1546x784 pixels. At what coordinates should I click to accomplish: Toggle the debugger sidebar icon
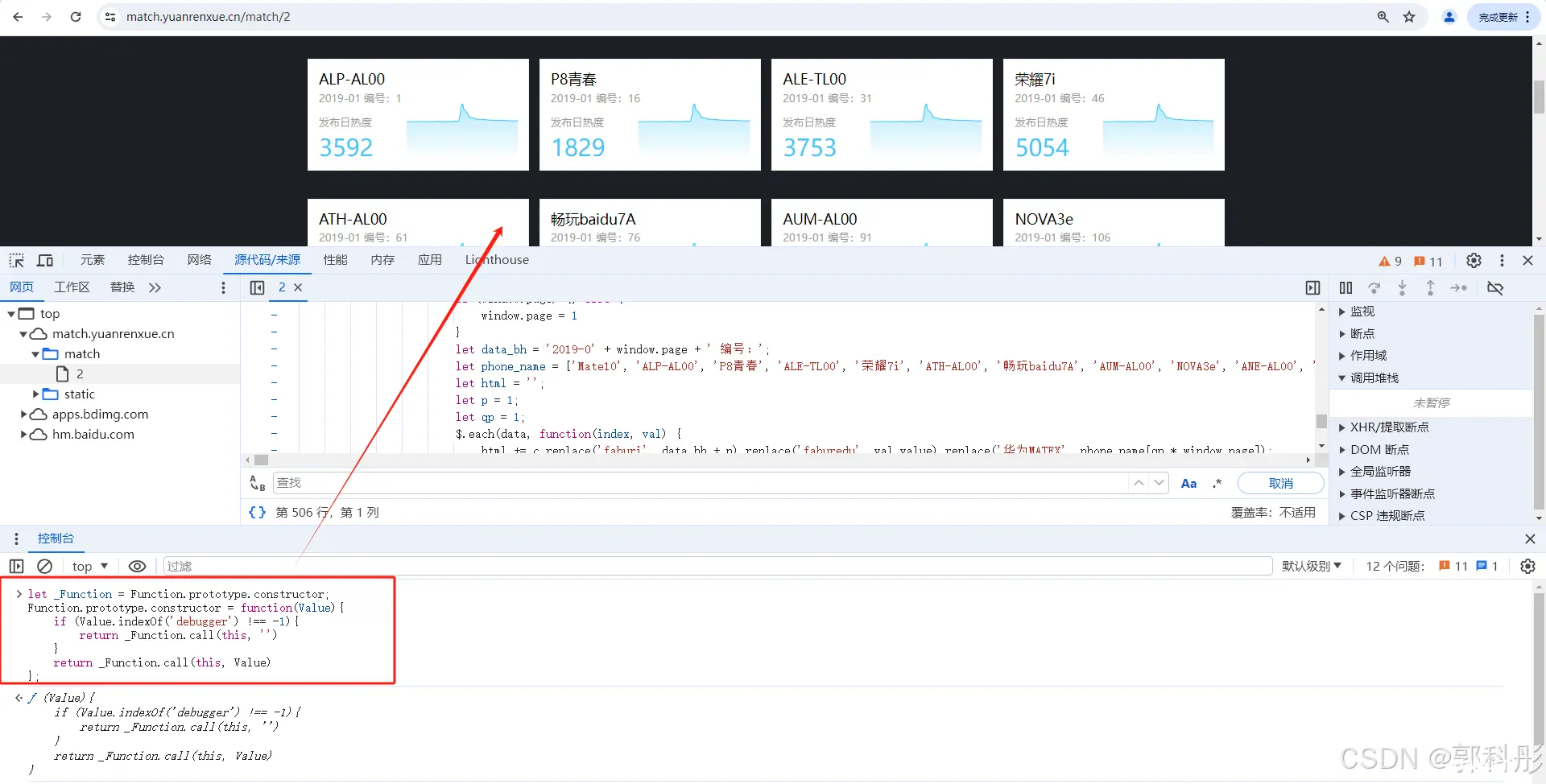pos(1312,287)
